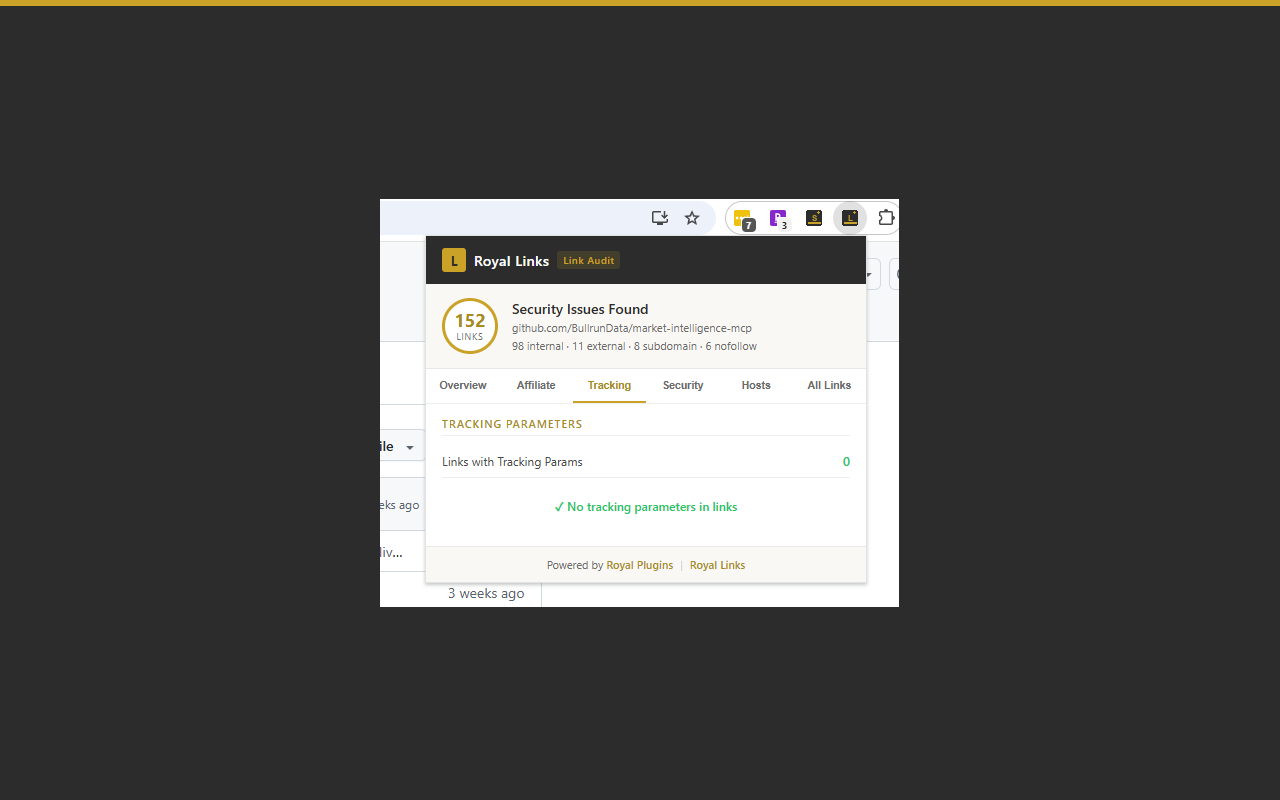Bookmark the page via the star icon

[x=691, y=217]
